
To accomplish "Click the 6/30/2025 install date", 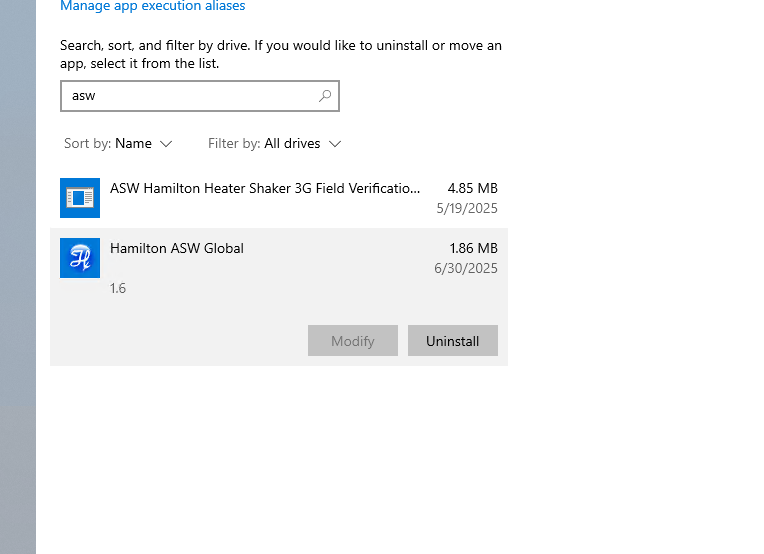I will click(466, 268).
